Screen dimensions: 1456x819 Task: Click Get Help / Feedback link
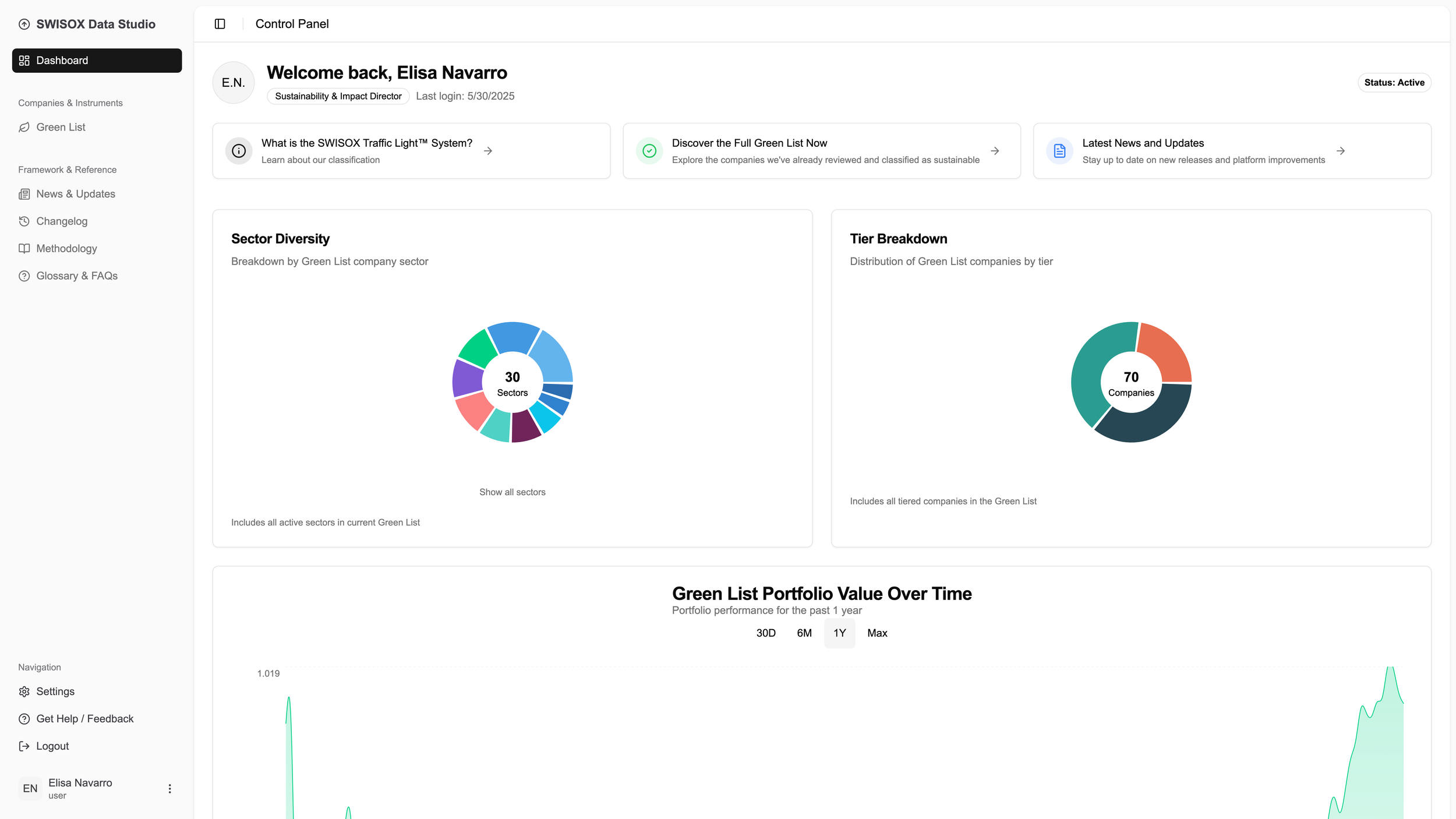pyautogui.click(x=84, y=719)
